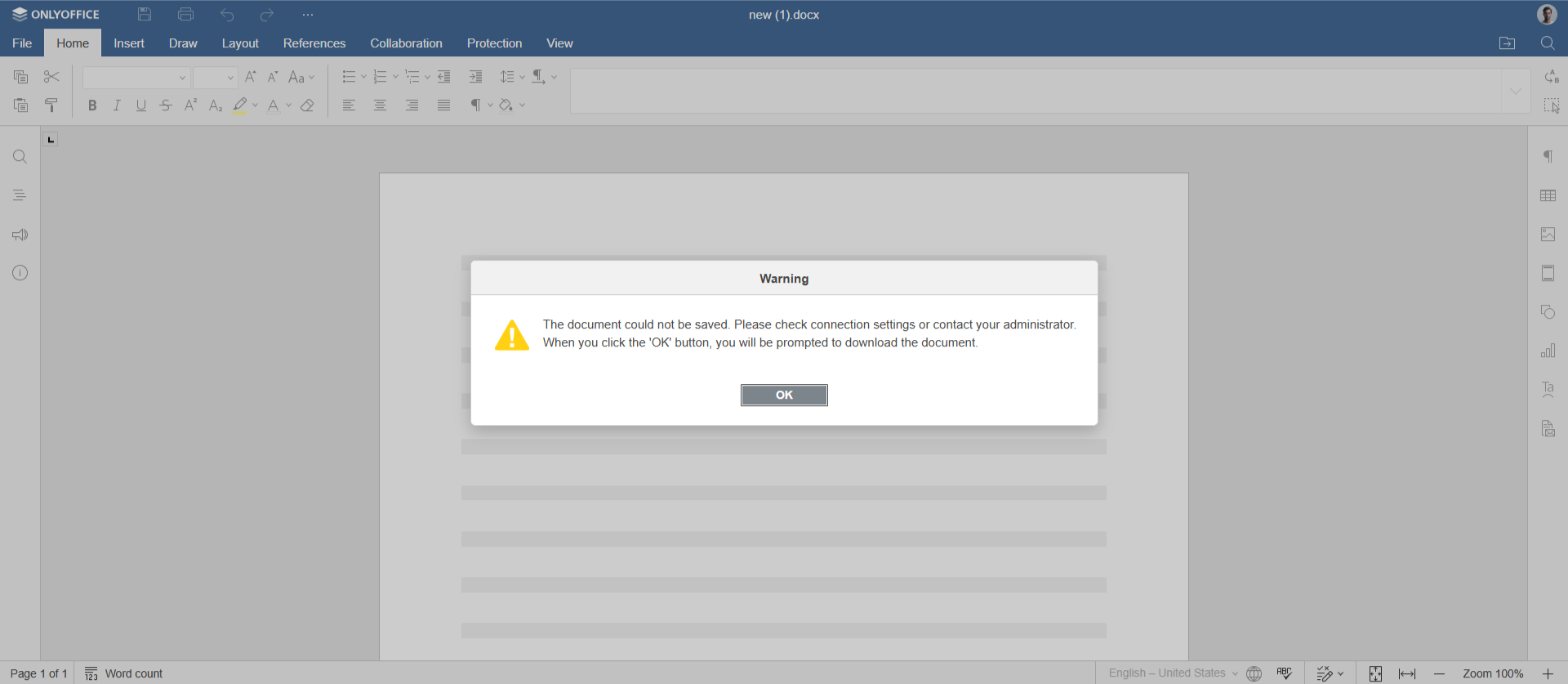1568x684 pixels.
Task: Open highlight color dropdown arrow
Action: point(256,105)
